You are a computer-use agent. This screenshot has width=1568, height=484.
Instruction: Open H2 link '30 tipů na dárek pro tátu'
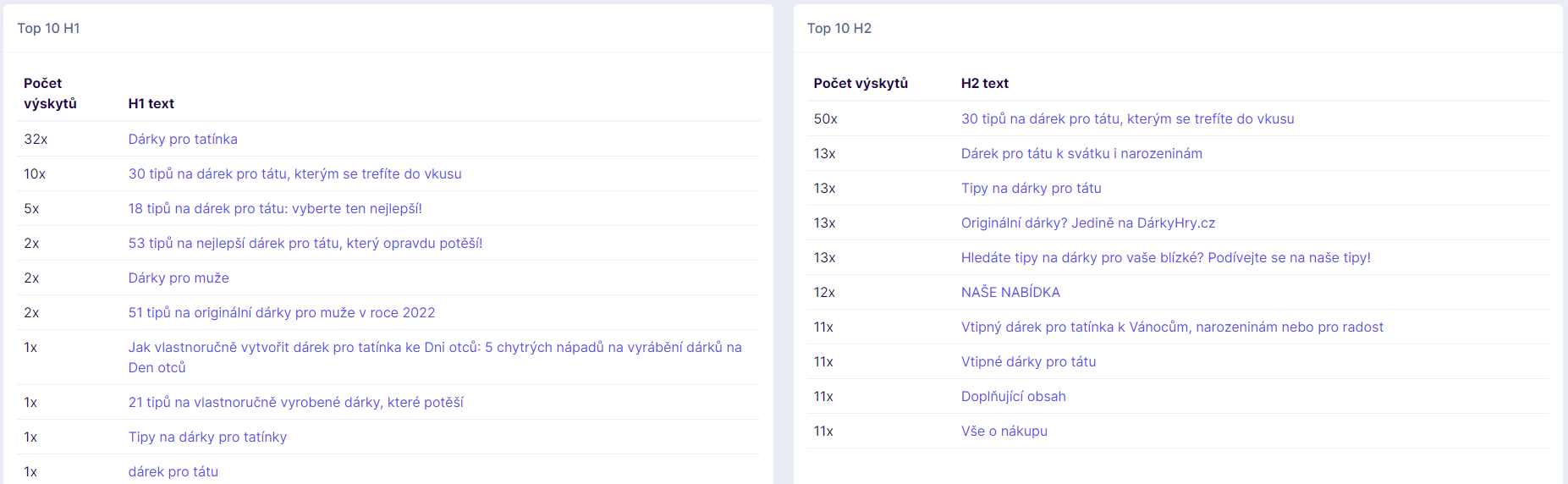click(1127, 118)
